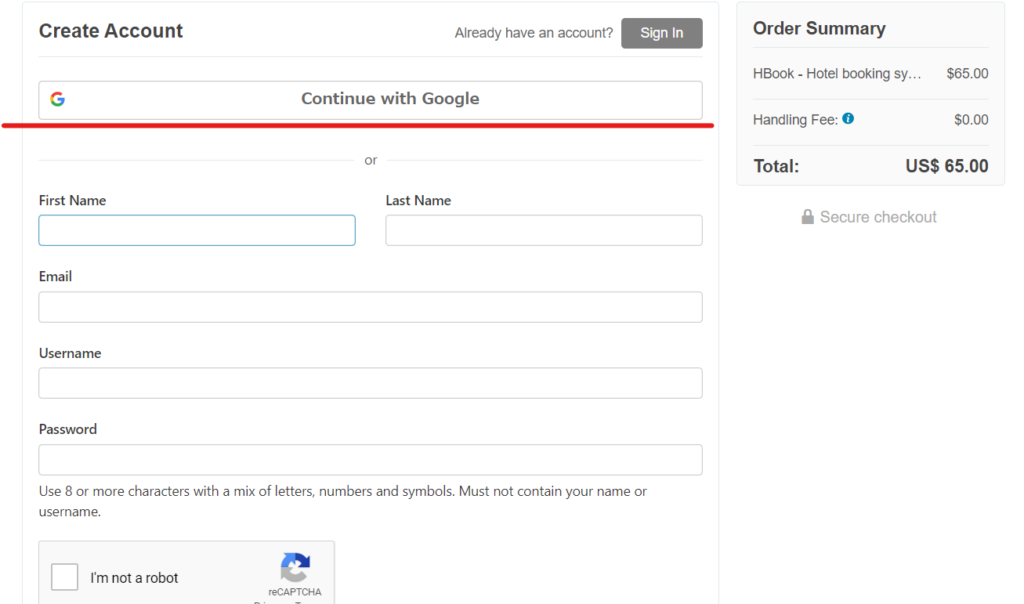
Task: Click the US$ 65.00 total amount
Action: [x=946, y=166]
